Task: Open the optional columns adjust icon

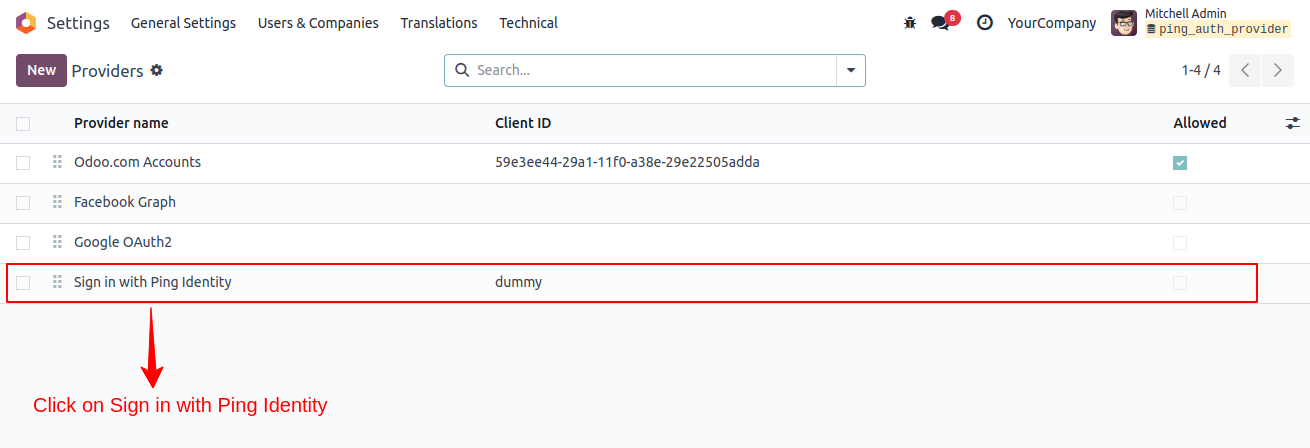Action: 1293,123
